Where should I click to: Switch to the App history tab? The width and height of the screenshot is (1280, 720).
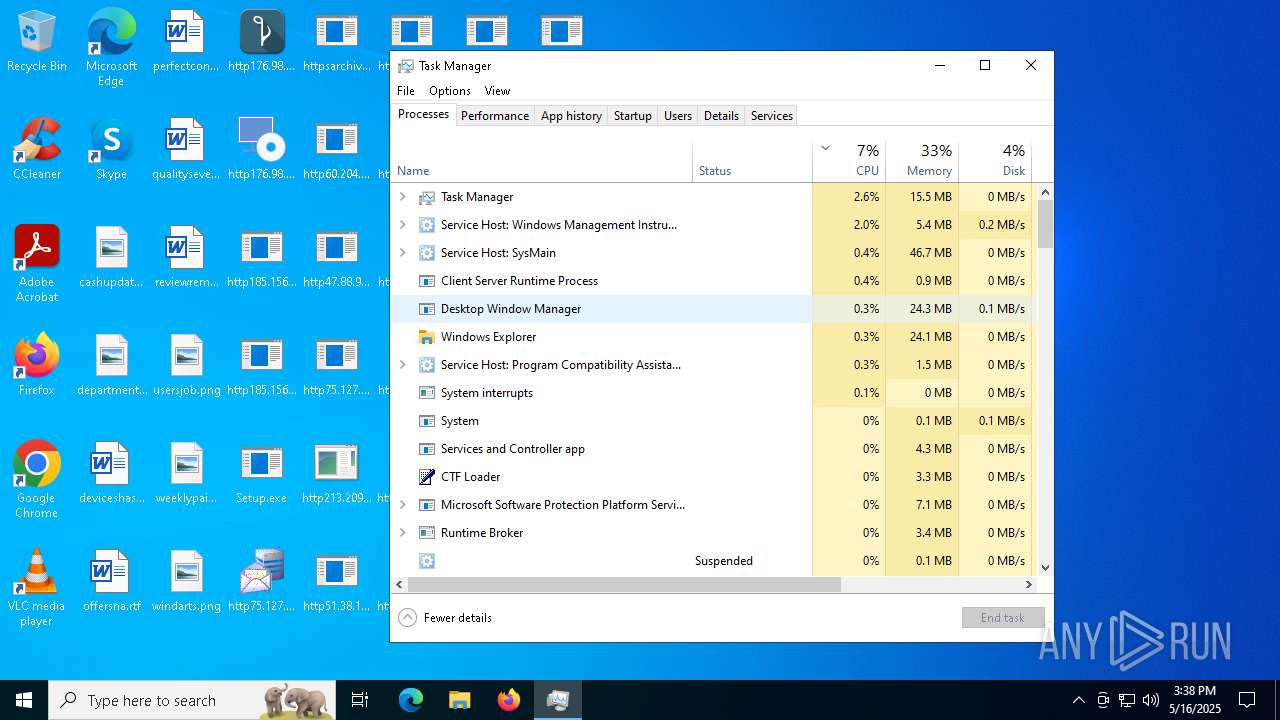click(x=571, y=116)
